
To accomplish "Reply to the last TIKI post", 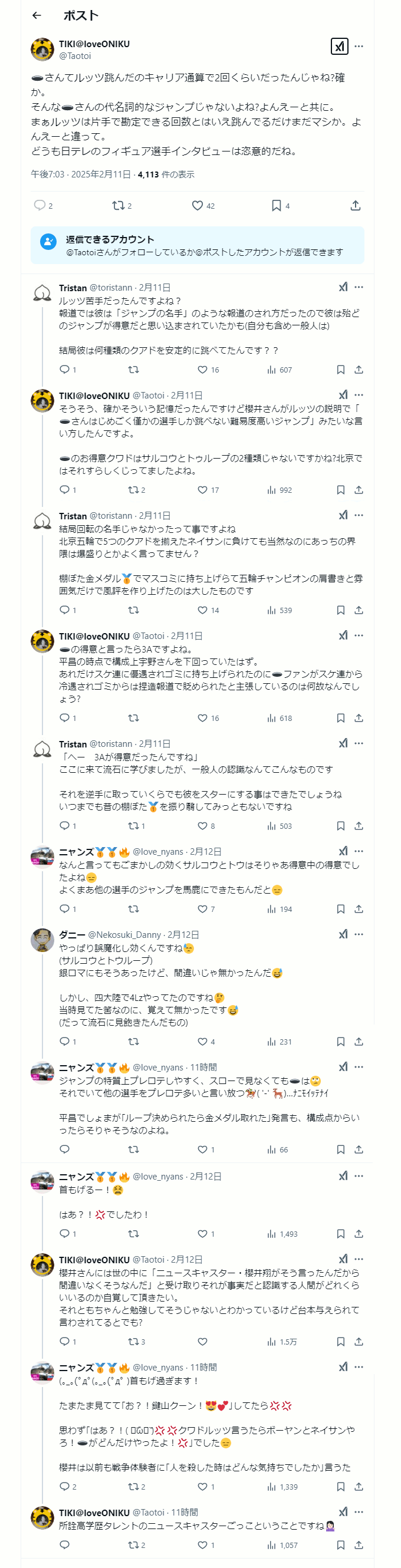I will [65, 1544].
